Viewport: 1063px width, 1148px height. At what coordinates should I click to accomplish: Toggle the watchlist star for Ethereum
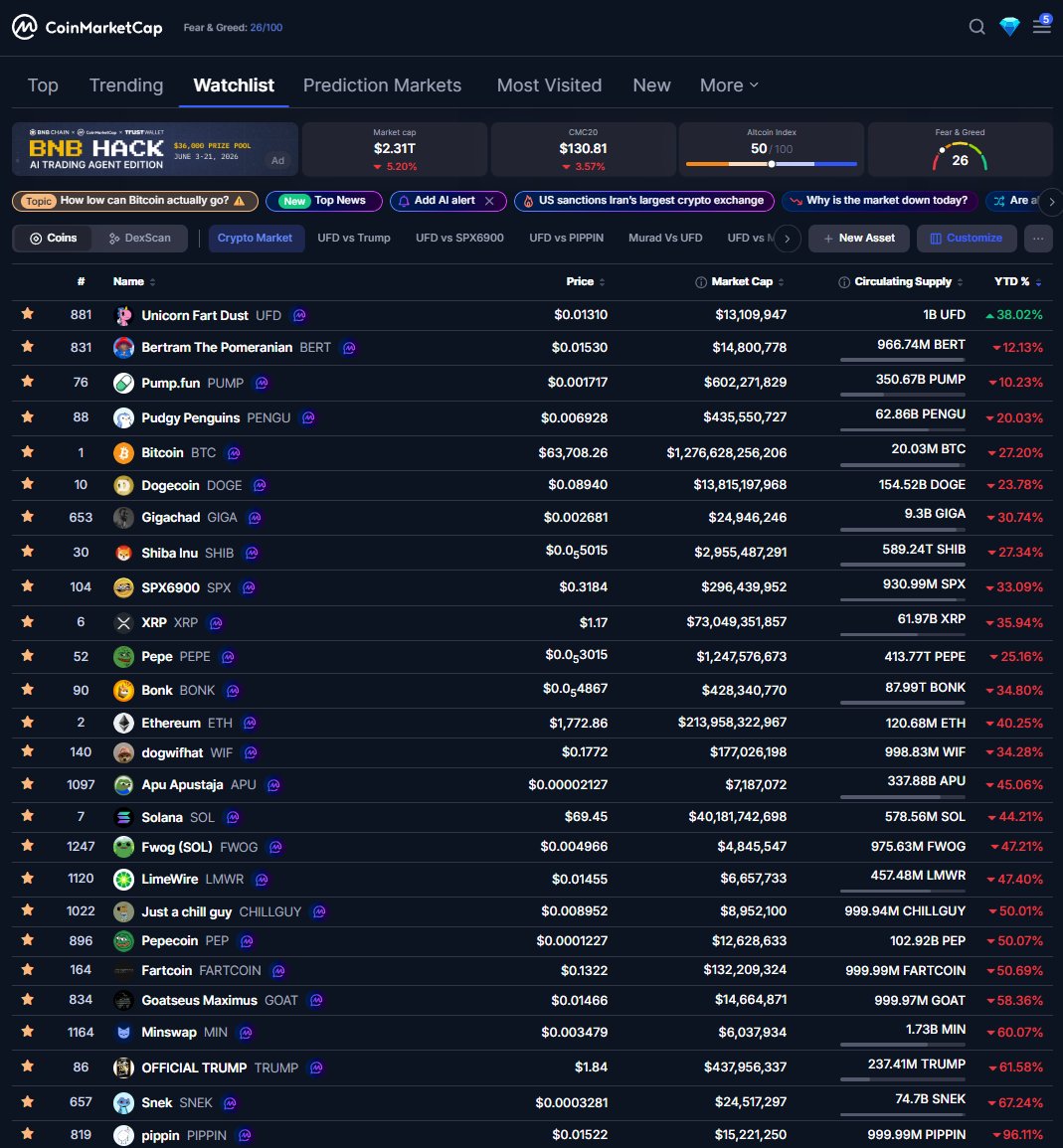pyautogui.click(x=28, y=722)
